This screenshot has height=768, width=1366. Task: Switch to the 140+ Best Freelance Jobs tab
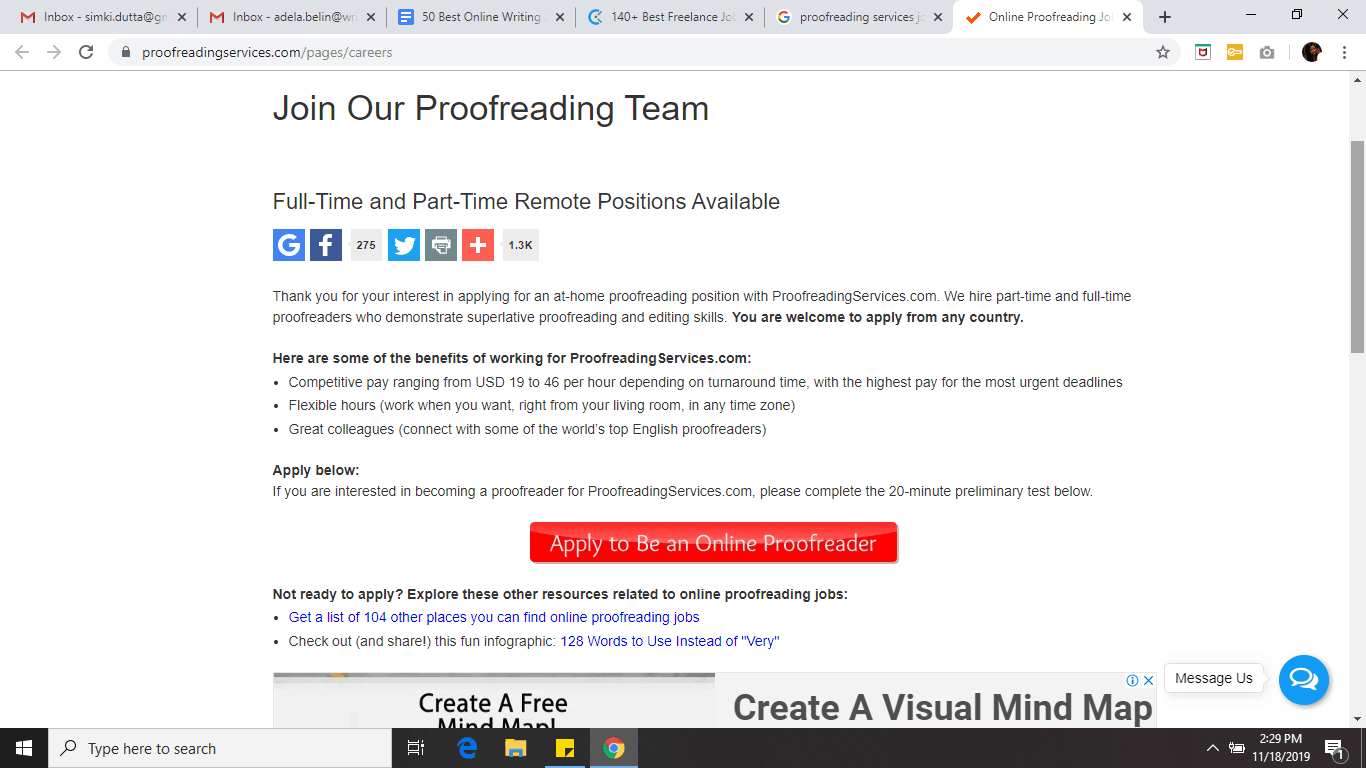click(x=670, y=17)
